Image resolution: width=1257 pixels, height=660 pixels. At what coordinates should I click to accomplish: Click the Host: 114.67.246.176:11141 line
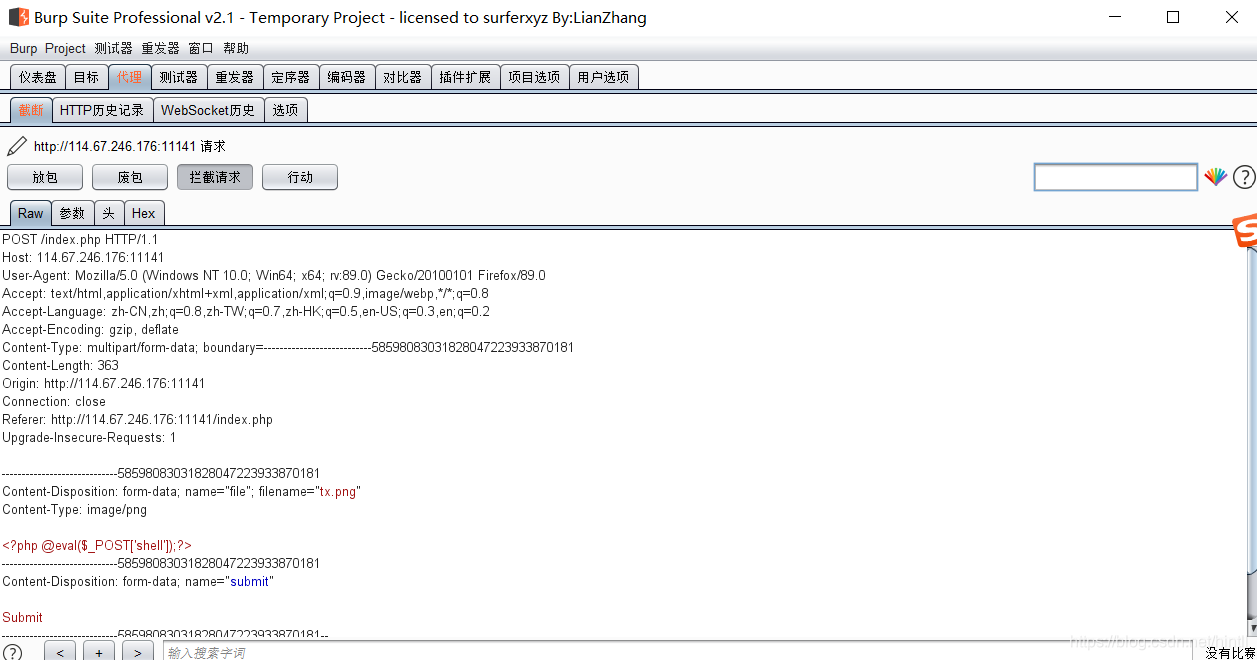coord(83,257)
